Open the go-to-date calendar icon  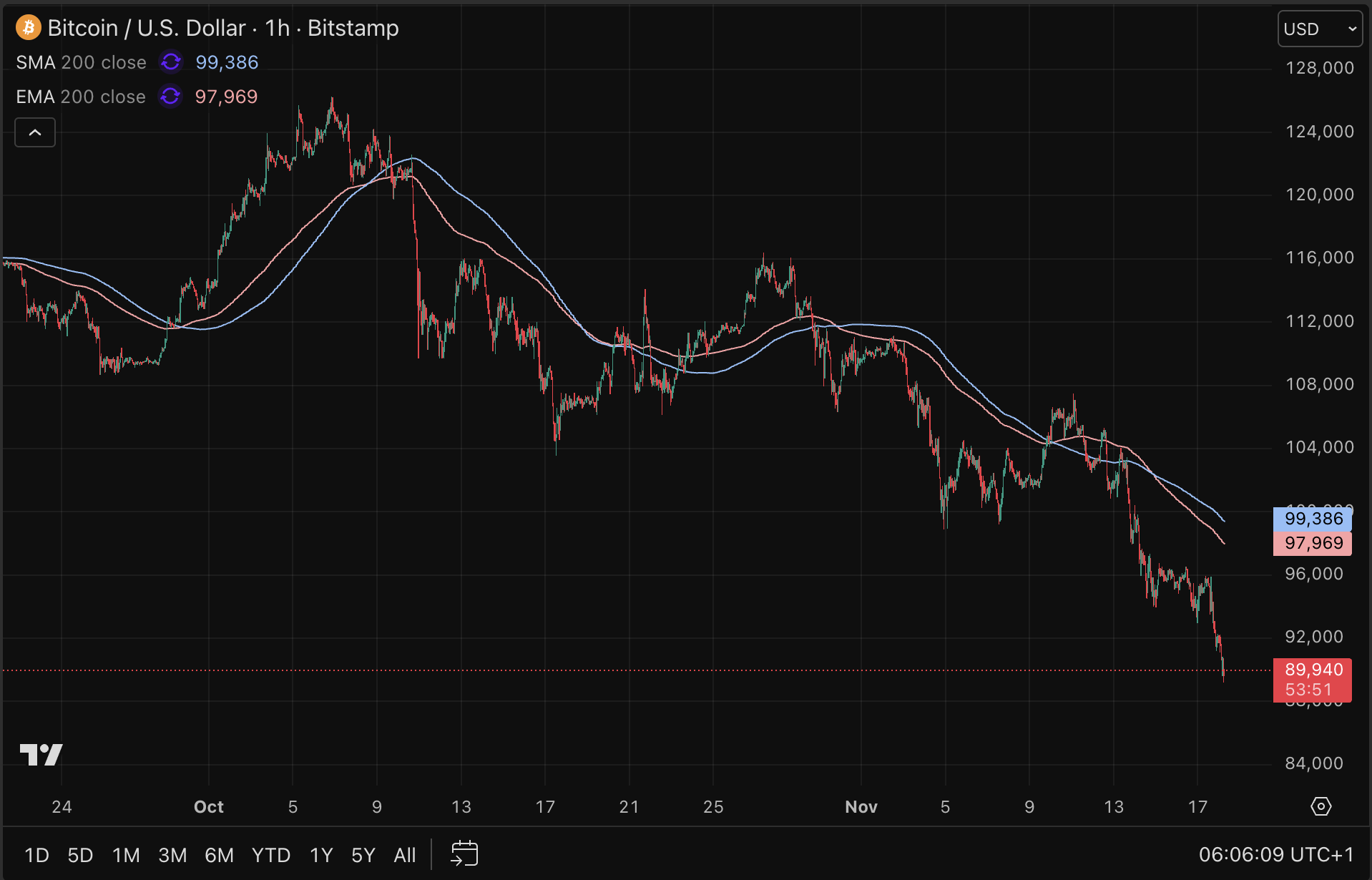tap(464, 854)
